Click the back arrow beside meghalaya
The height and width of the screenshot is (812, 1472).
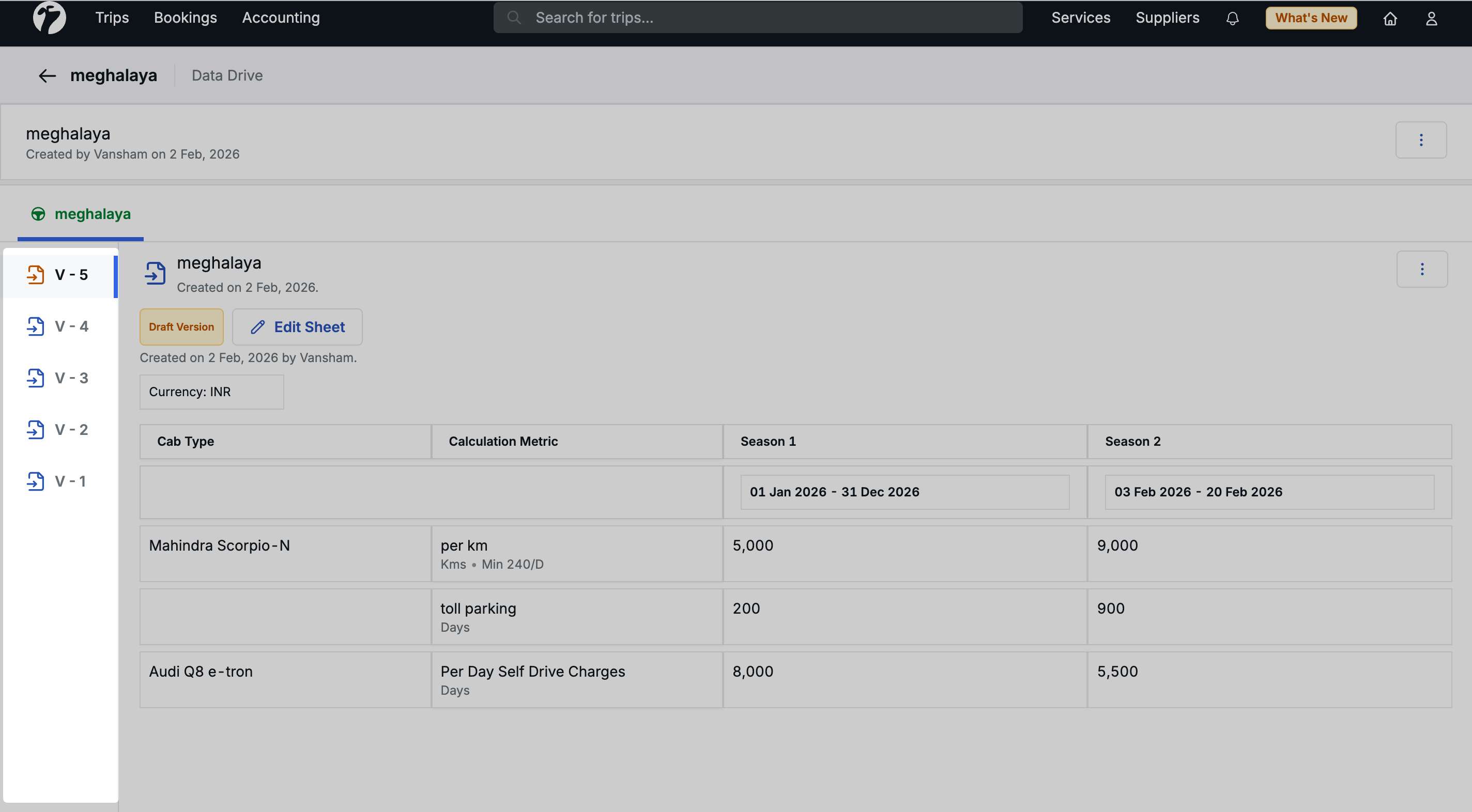tap(47, 75)
